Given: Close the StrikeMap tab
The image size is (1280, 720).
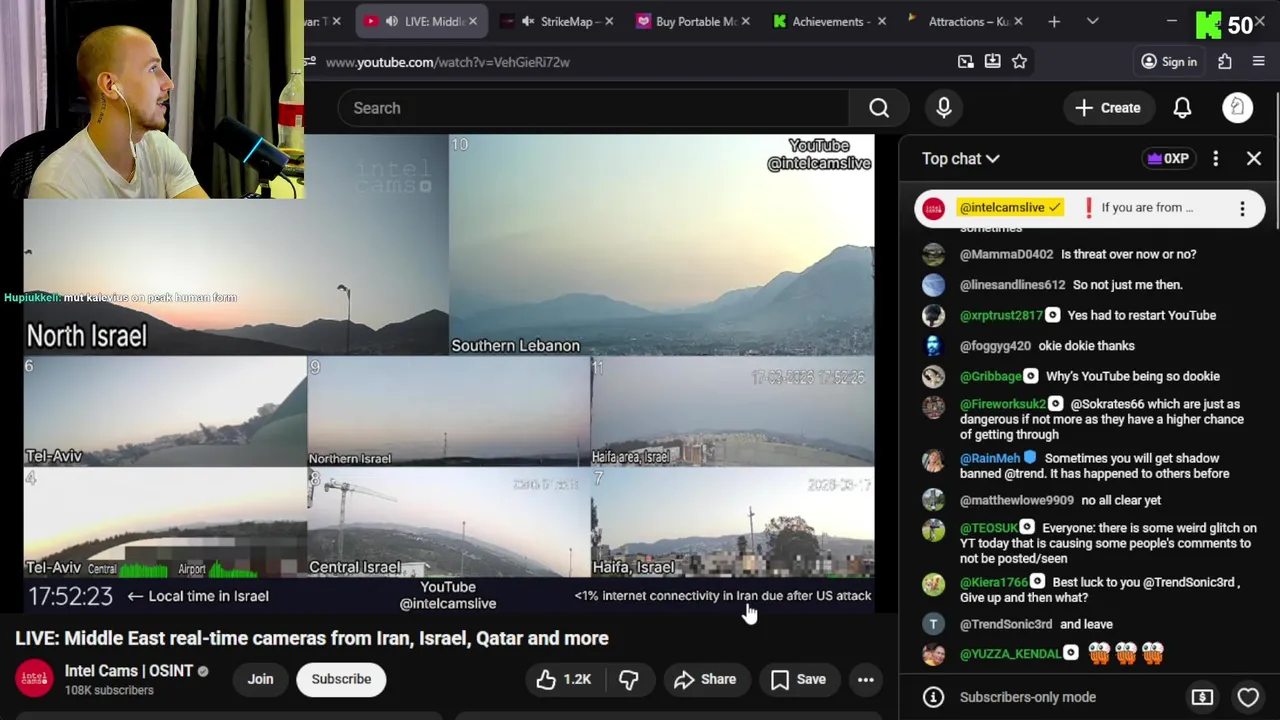Looking at the screenshot, I should [608, 21].
